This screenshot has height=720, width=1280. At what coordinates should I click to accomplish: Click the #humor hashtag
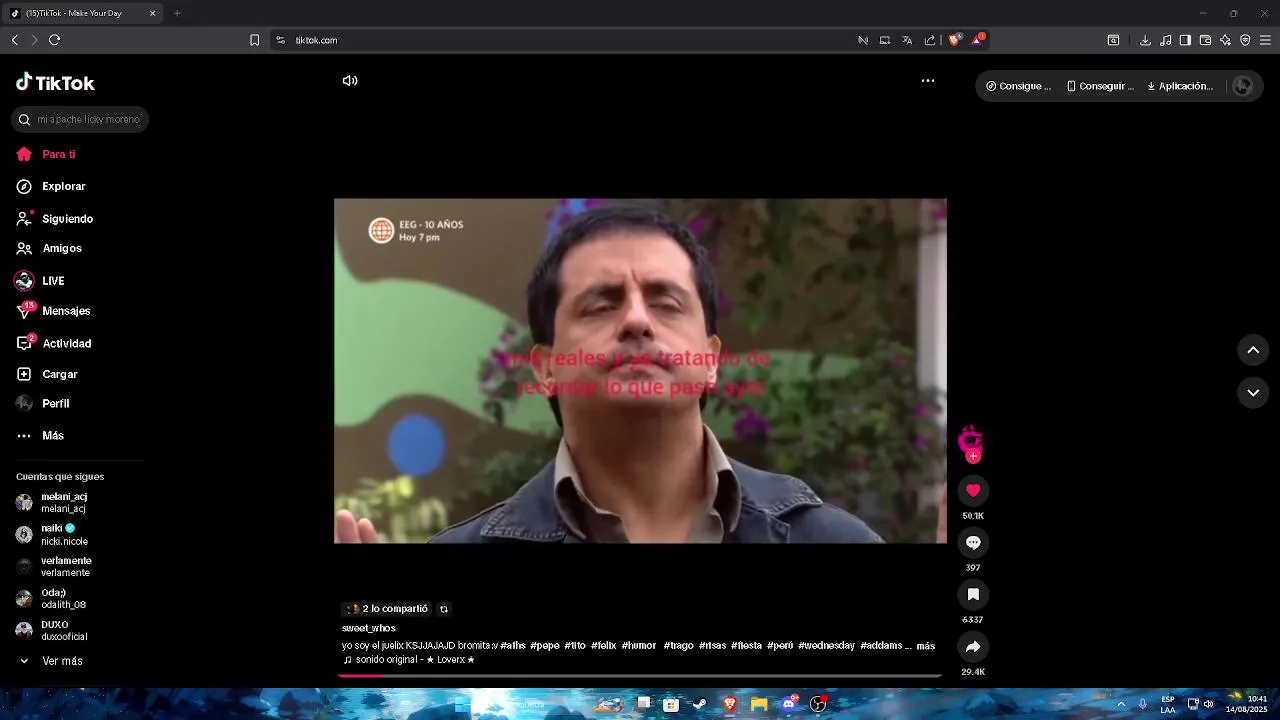(x=639, y=645)
